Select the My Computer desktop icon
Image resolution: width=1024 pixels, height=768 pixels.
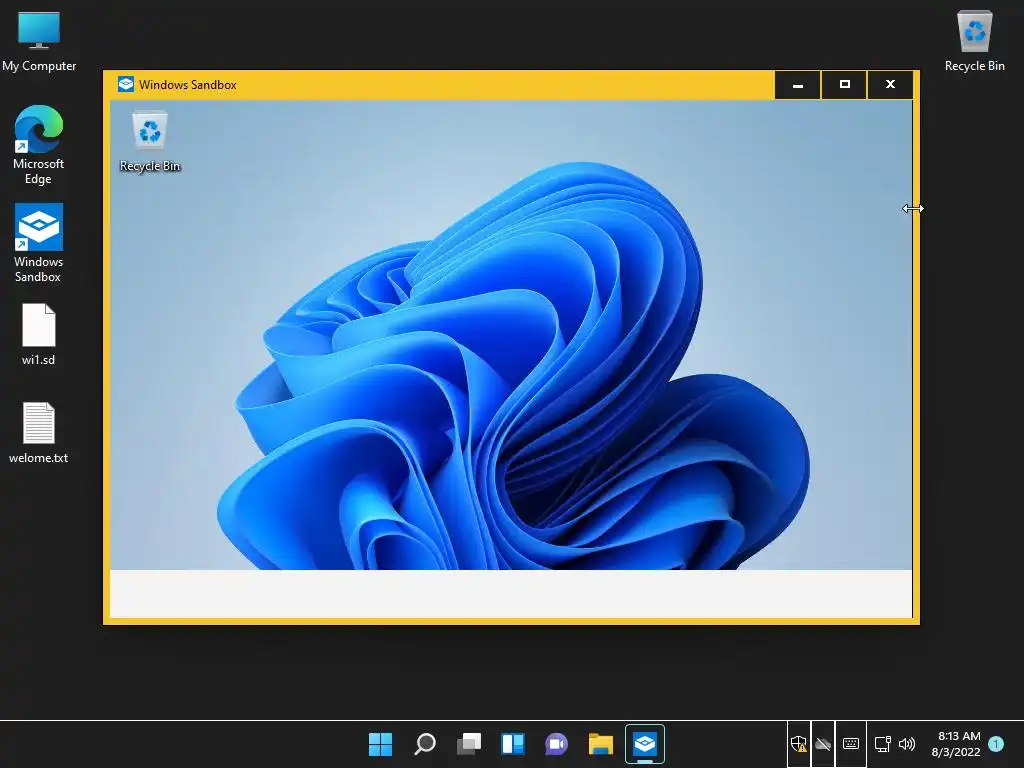tap(39, 40)
